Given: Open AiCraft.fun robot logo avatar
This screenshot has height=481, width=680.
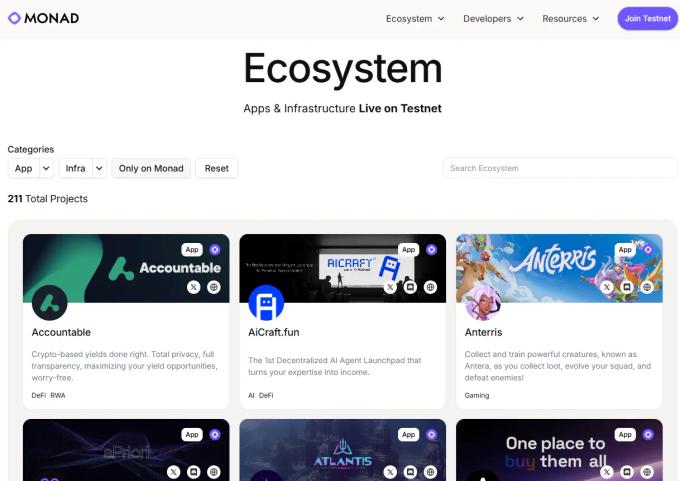Looking at the screenshot, I should [266, 303].
